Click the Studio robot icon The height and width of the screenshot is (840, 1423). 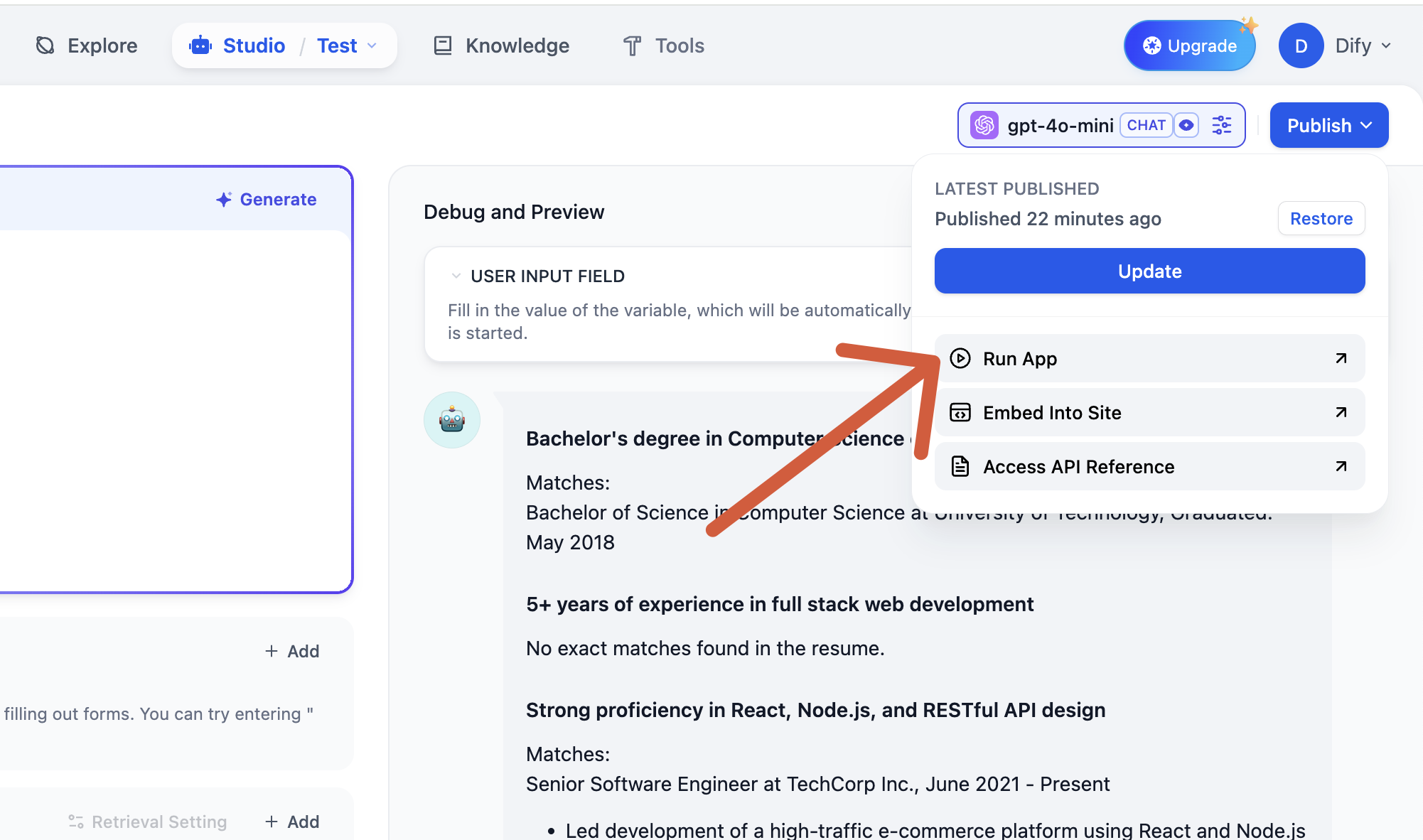coord(200,45)
